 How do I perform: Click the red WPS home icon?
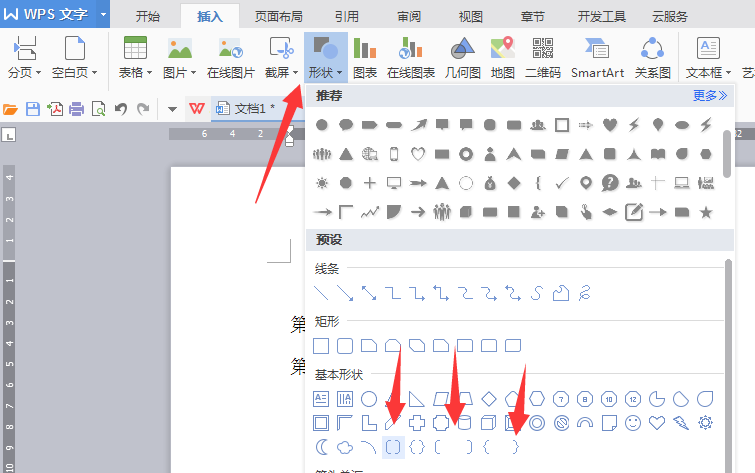[x=196, y=108]
